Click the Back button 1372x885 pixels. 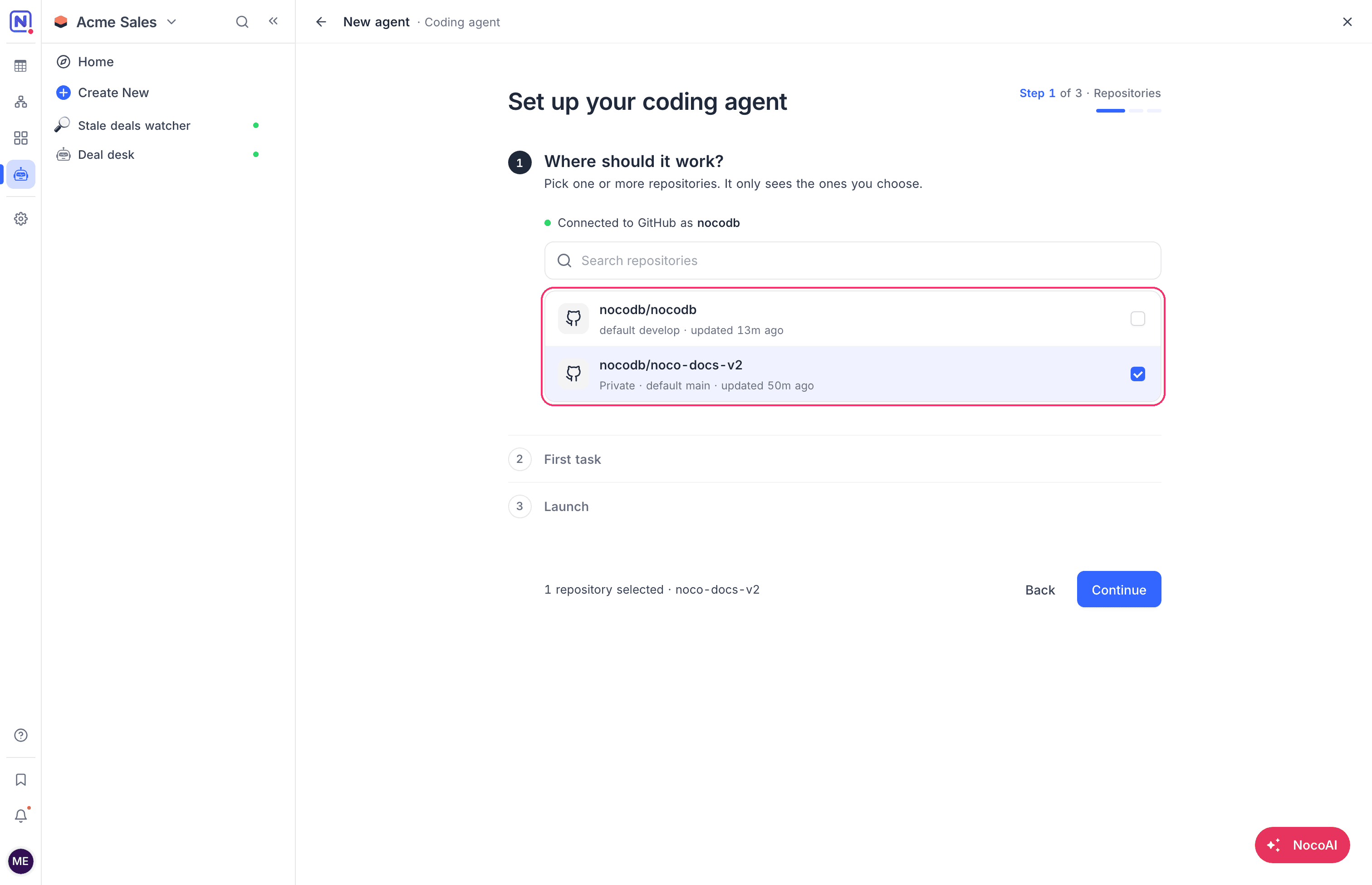point(1040,590)
